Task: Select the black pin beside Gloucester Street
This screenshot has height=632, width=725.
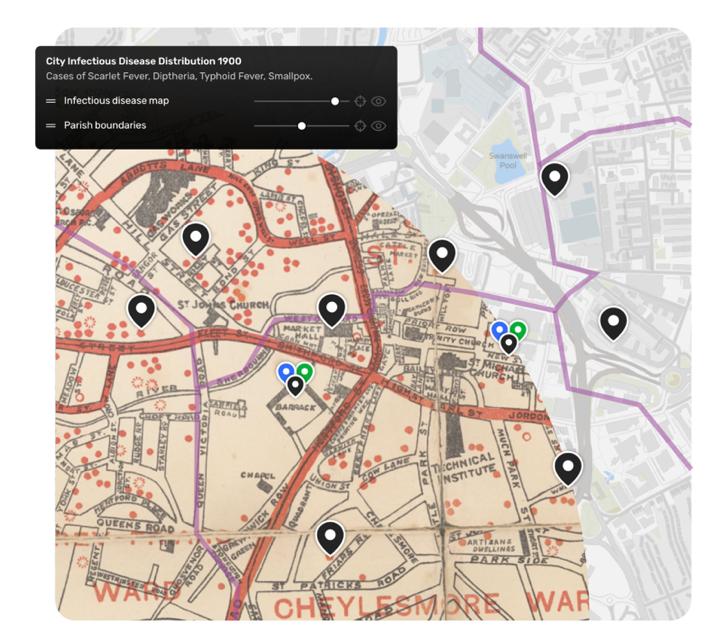Action: (141, 311)
